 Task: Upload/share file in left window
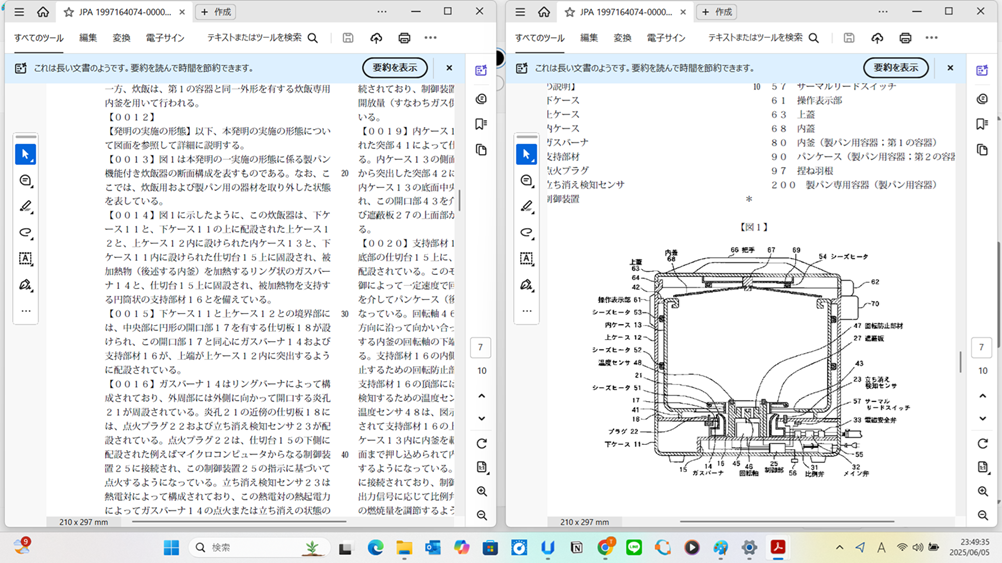click(x=376, y=38)
